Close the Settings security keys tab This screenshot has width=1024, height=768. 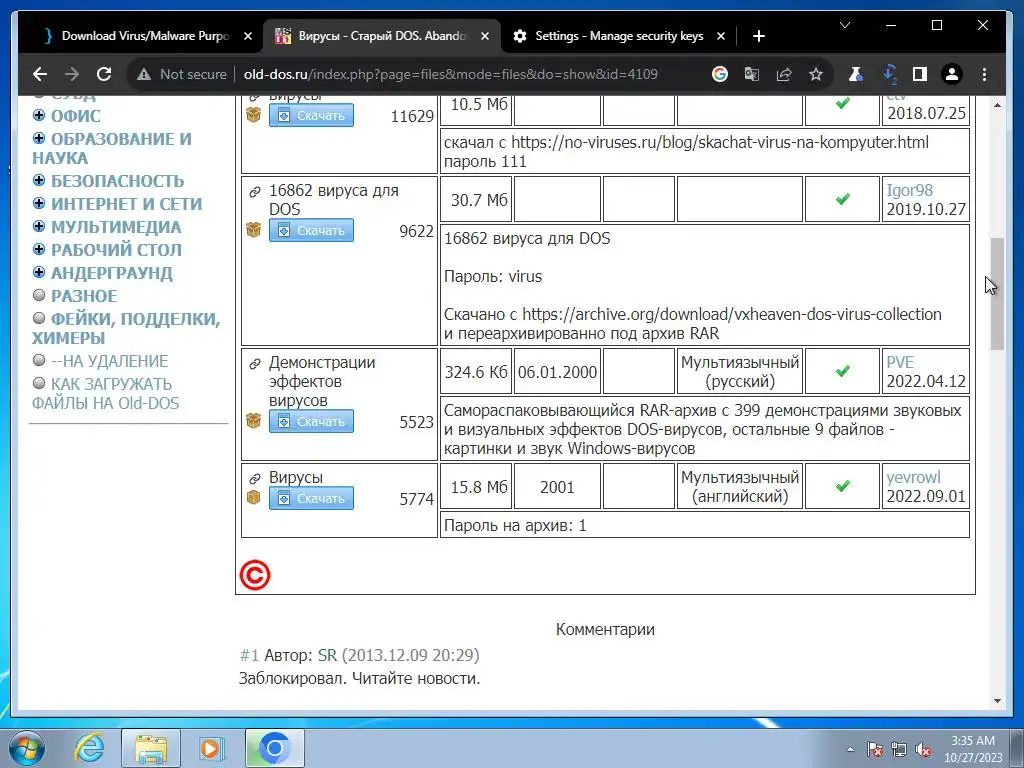tap(720, 37)
